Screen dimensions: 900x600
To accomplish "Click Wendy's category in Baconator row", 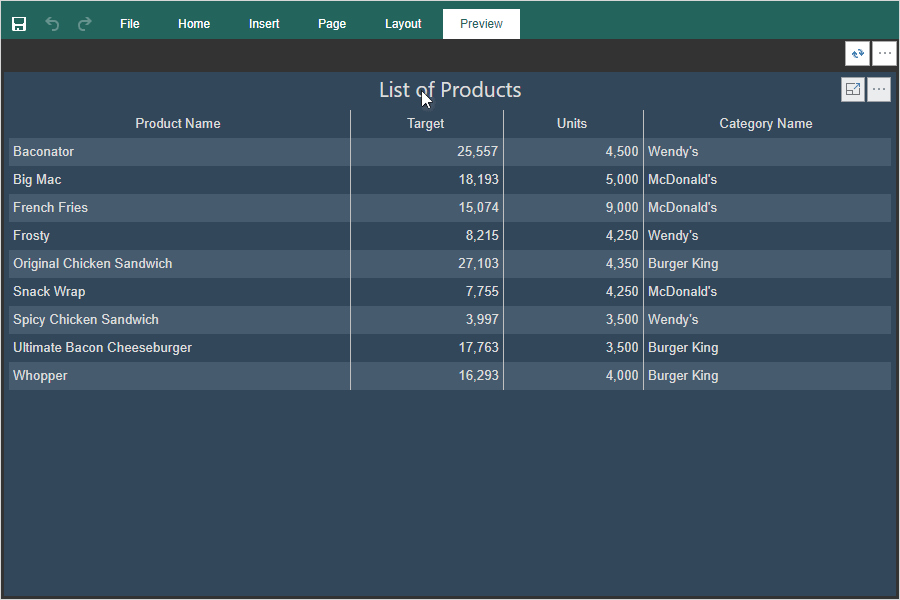I will click(x=673, y=152).
